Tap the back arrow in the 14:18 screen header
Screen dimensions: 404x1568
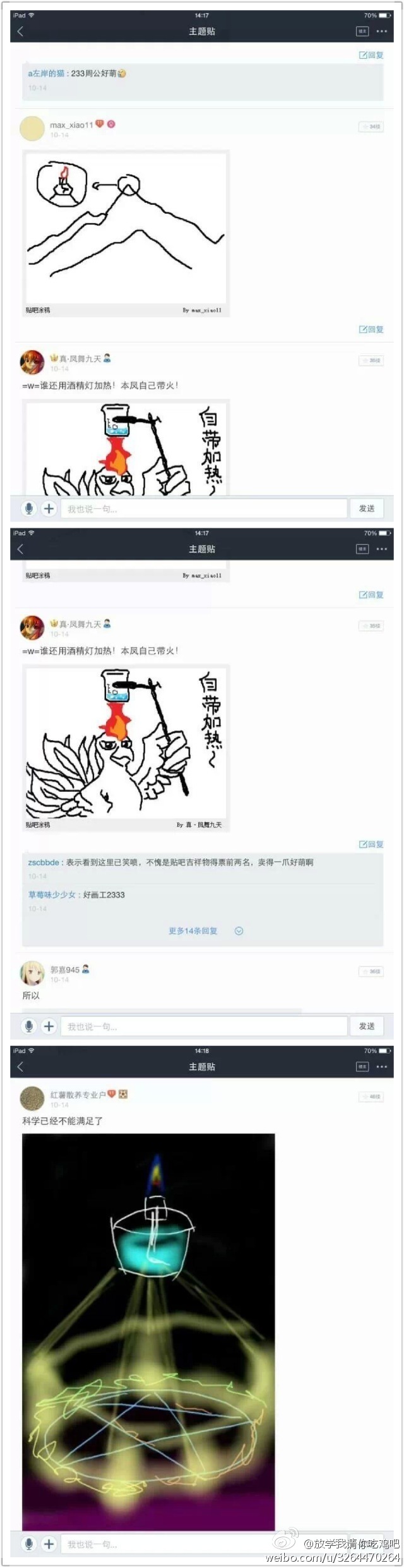[x=20, y=1066]
